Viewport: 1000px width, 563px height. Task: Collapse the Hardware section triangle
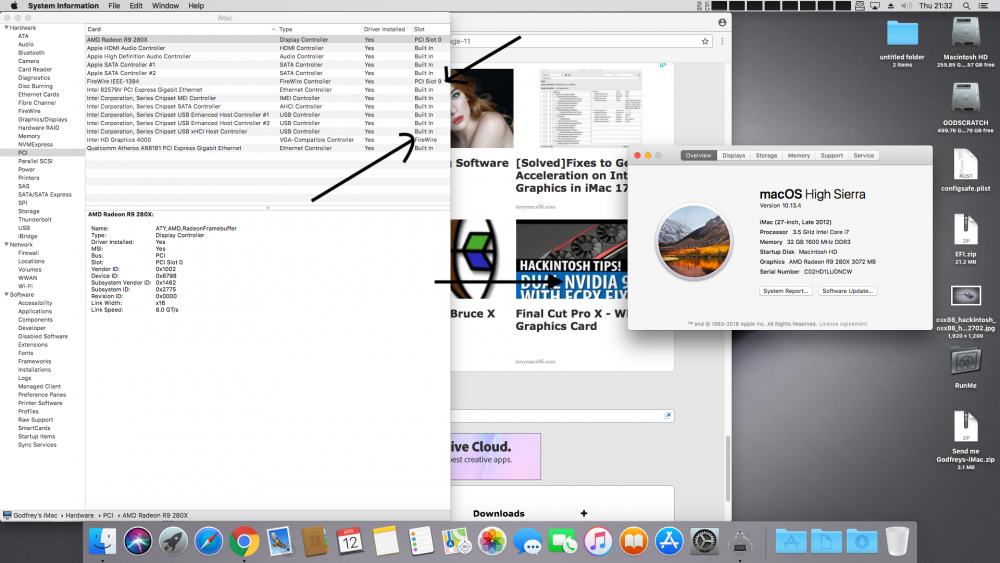(6, 28)
